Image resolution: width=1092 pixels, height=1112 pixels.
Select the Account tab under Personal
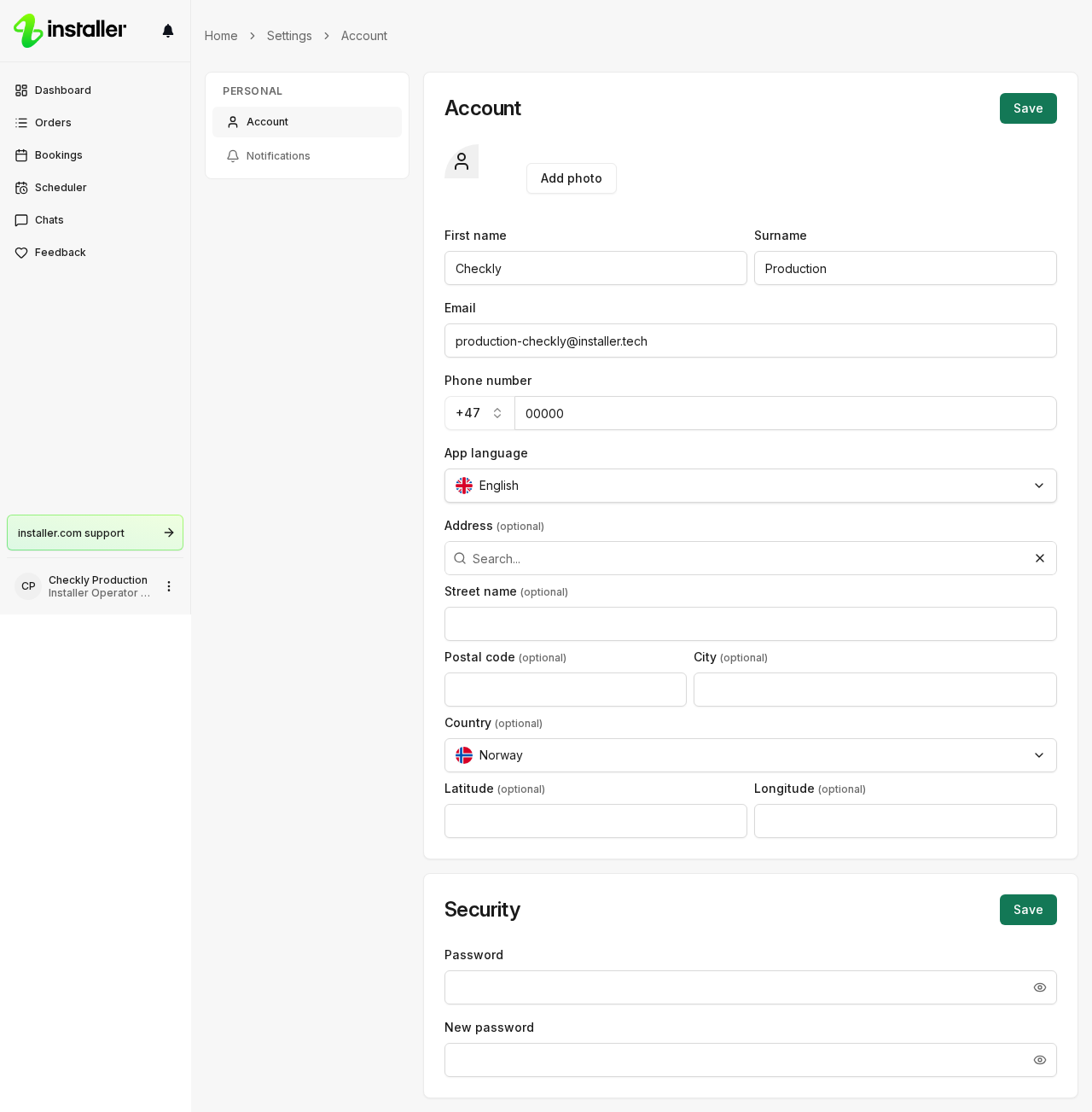click(307, 122)
